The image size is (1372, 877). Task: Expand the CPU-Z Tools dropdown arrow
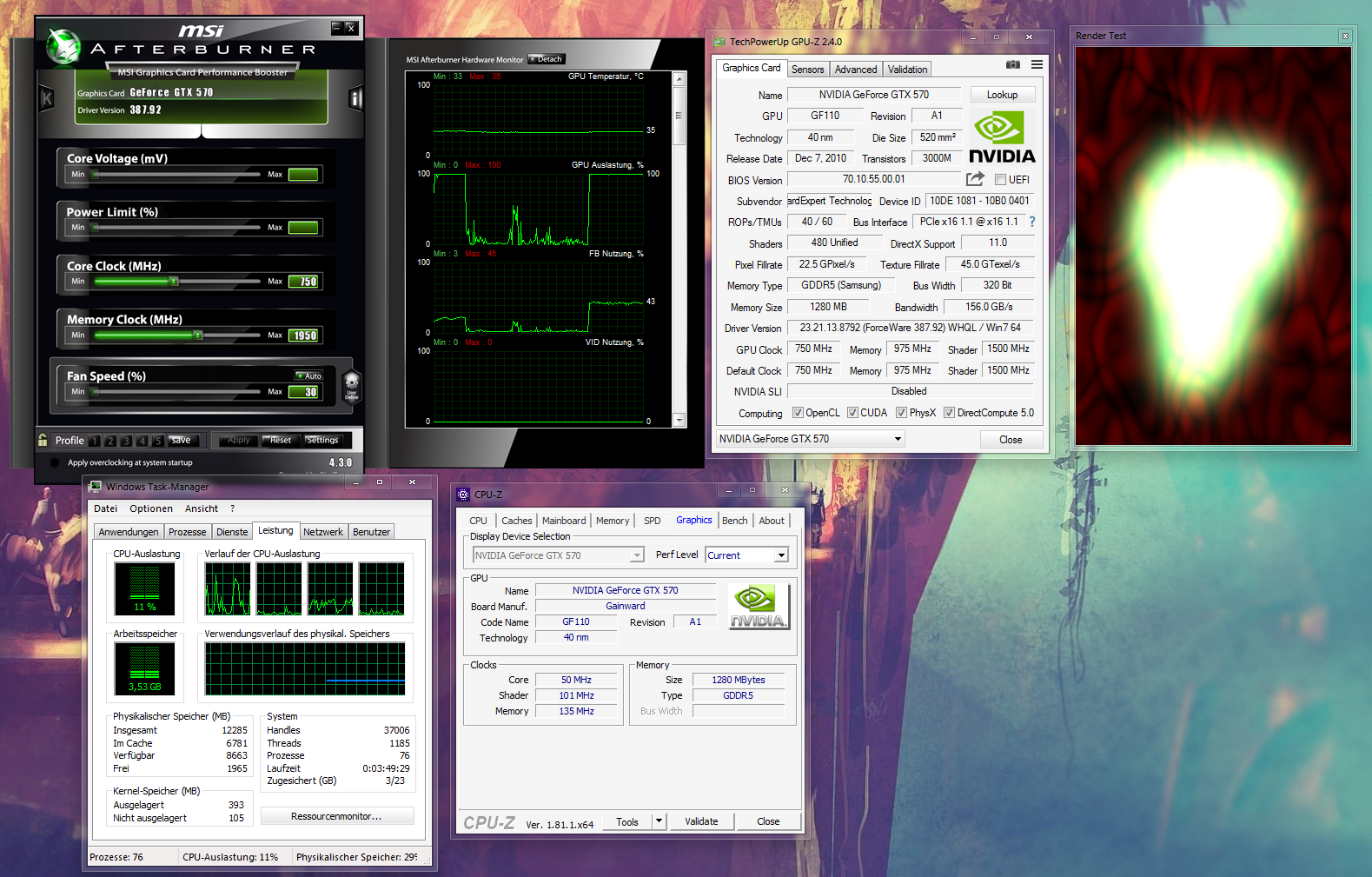pos(659,821)
